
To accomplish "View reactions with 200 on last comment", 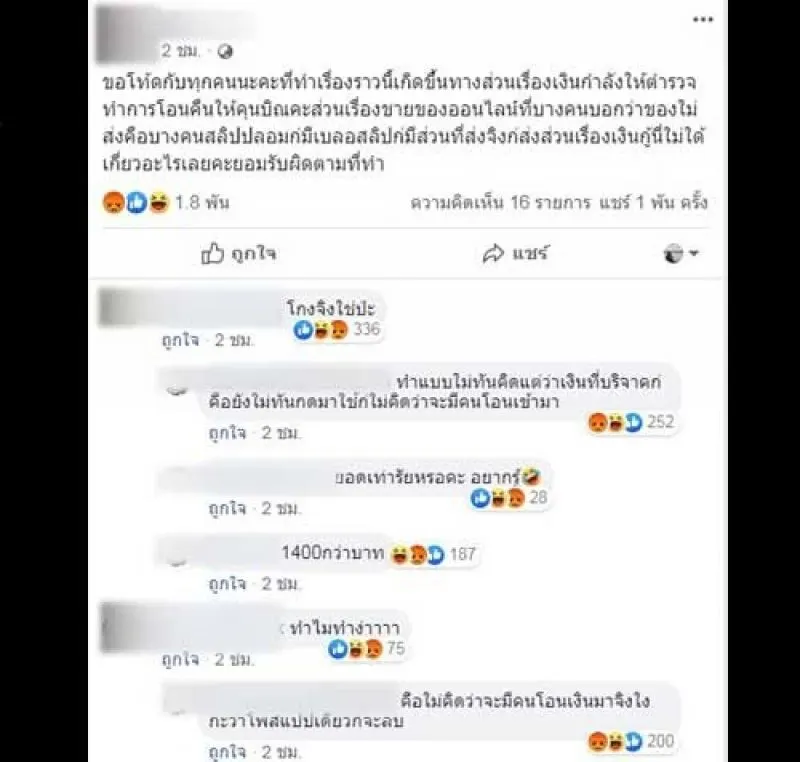I will pyautogui.click(x=631, y=741).
